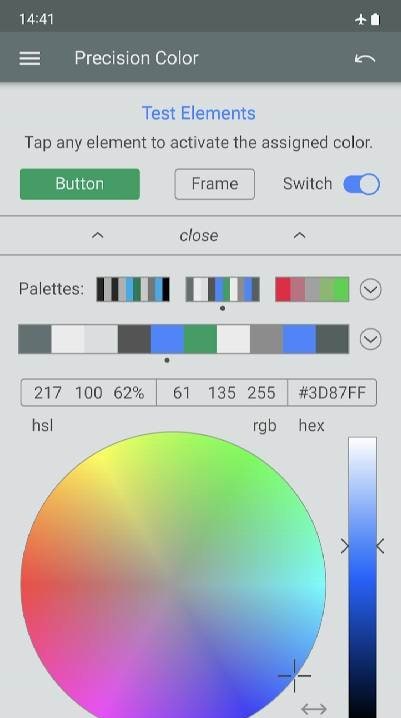Select the second gray-blue-green palette thumbnail
Image resolution: width=401 pixels, height=718 pixels.
point(222,289)
